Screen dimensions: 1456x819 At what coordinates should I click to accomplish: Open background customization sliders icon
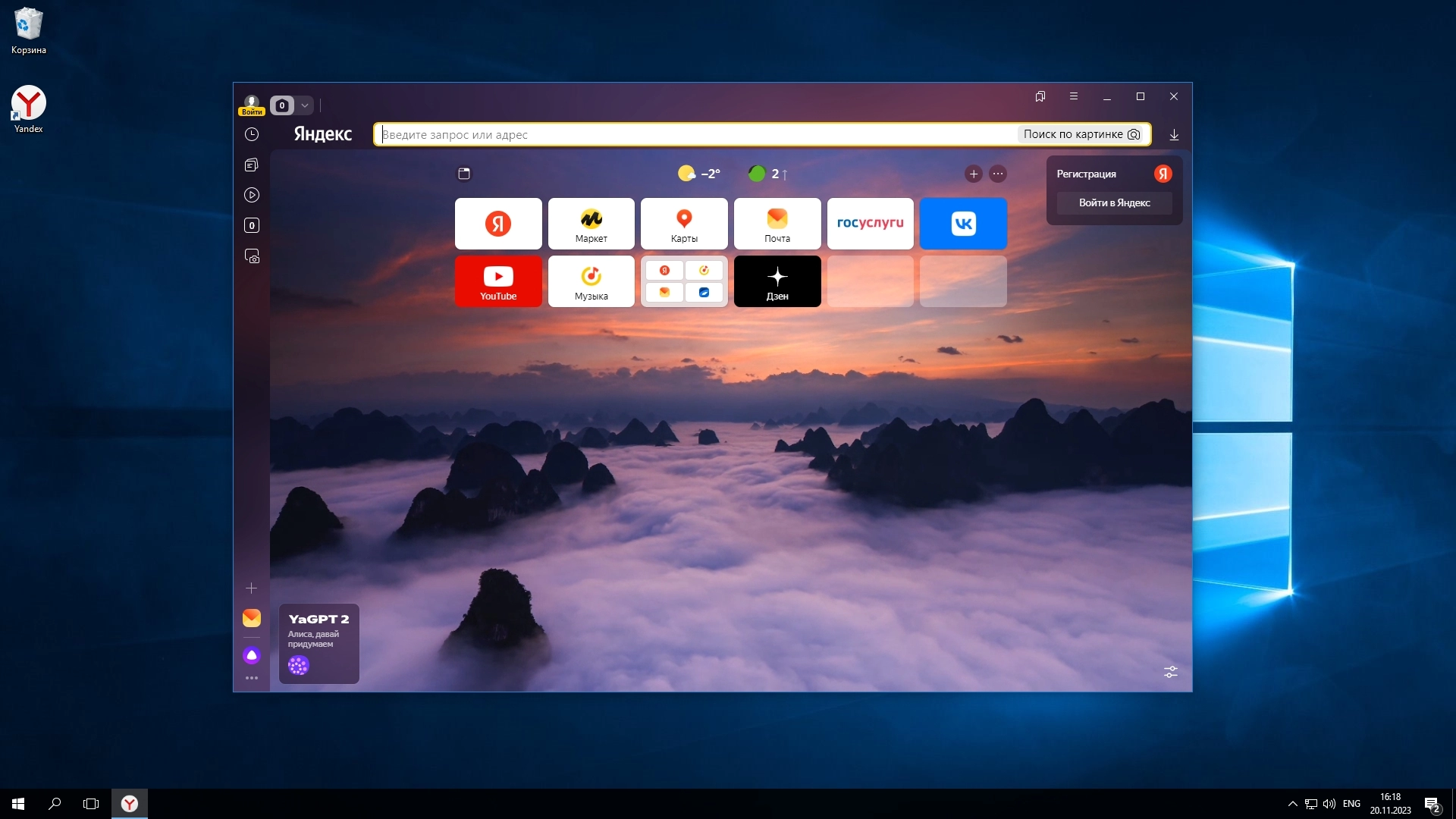coord(1171,672)
